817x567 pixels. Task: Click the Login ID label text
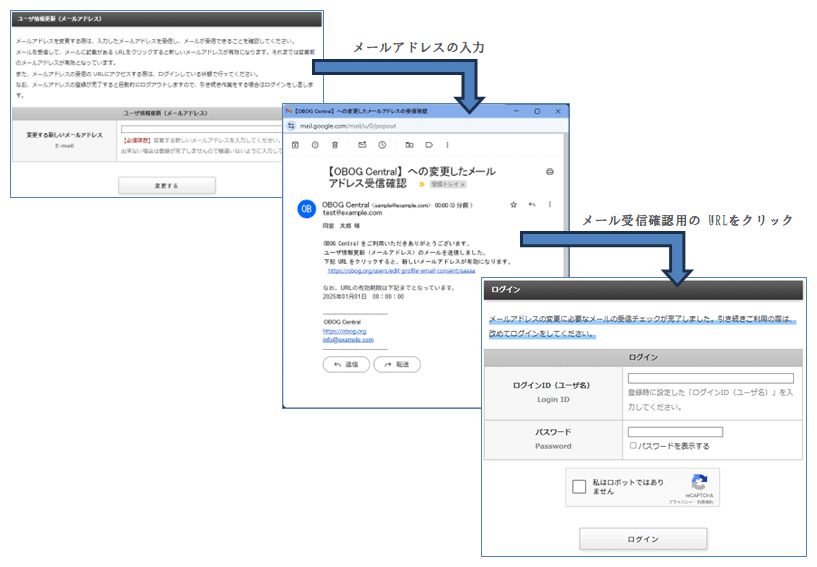(x=553, y=399)
